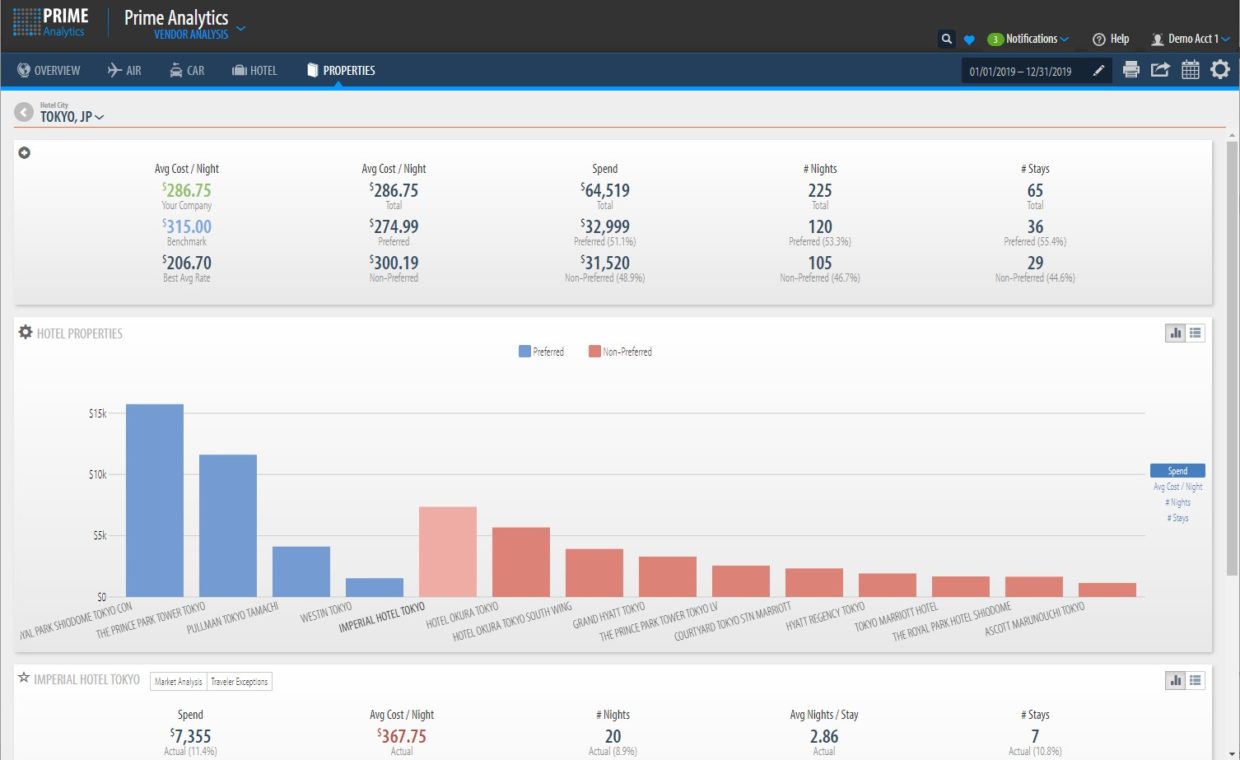1240x760 pixels.
Task: Click the $7,355 Imperial Hotel spend value
Action: point(190,736)
